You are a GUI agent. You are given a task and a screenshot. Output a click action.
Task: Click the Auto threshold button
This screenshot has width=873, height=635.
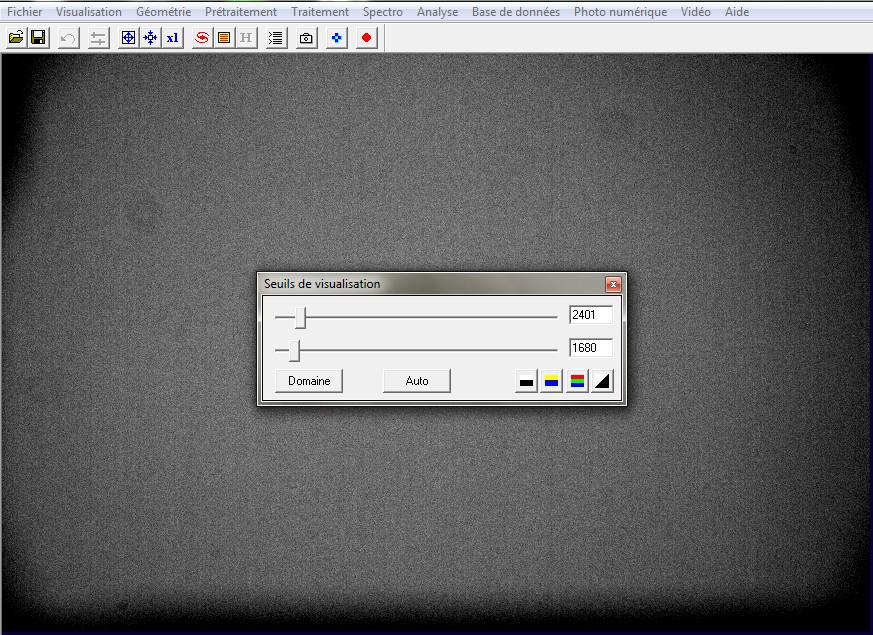click(416, 381)
